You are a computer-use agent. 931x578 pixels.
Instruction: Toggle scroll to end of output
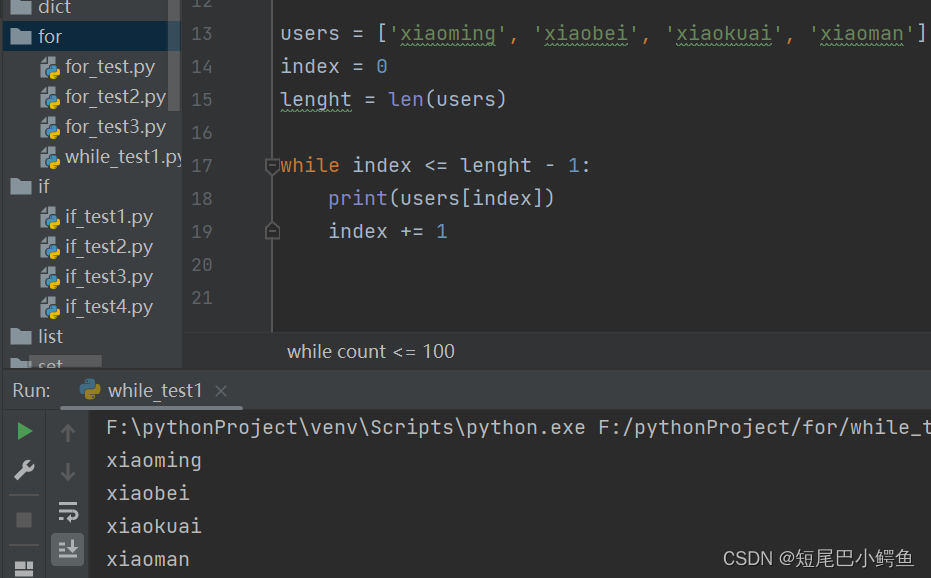(x=68, y=549)
